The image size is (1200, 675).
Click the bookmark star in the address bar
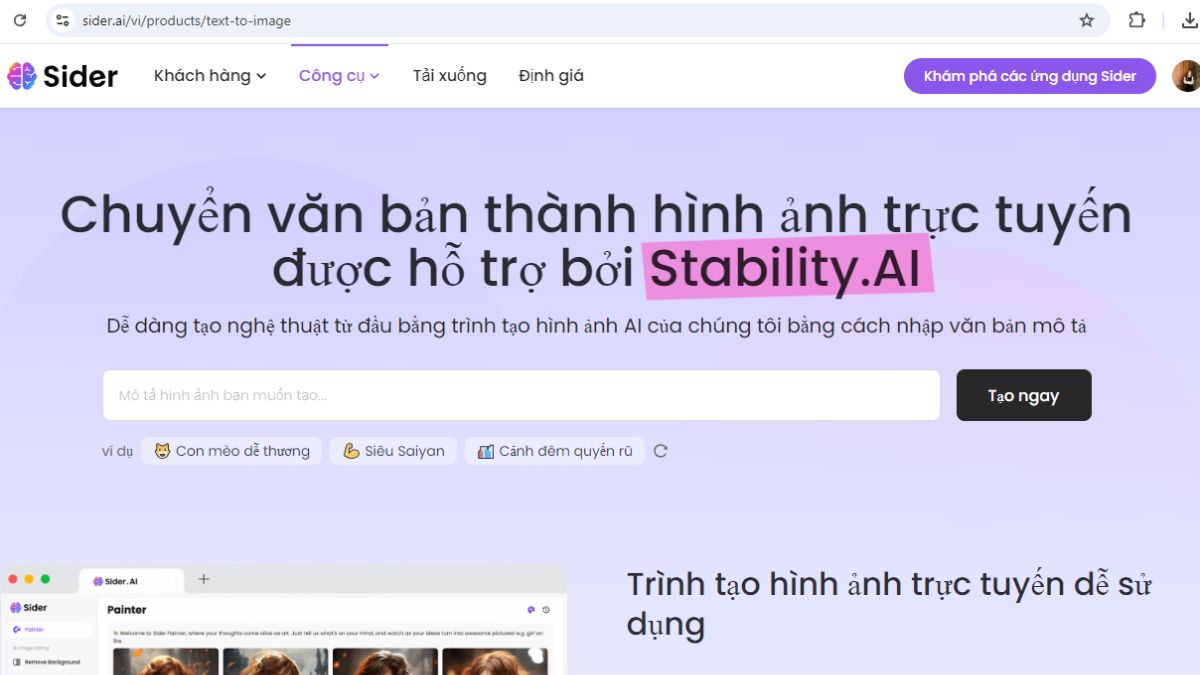point(1085,20)
